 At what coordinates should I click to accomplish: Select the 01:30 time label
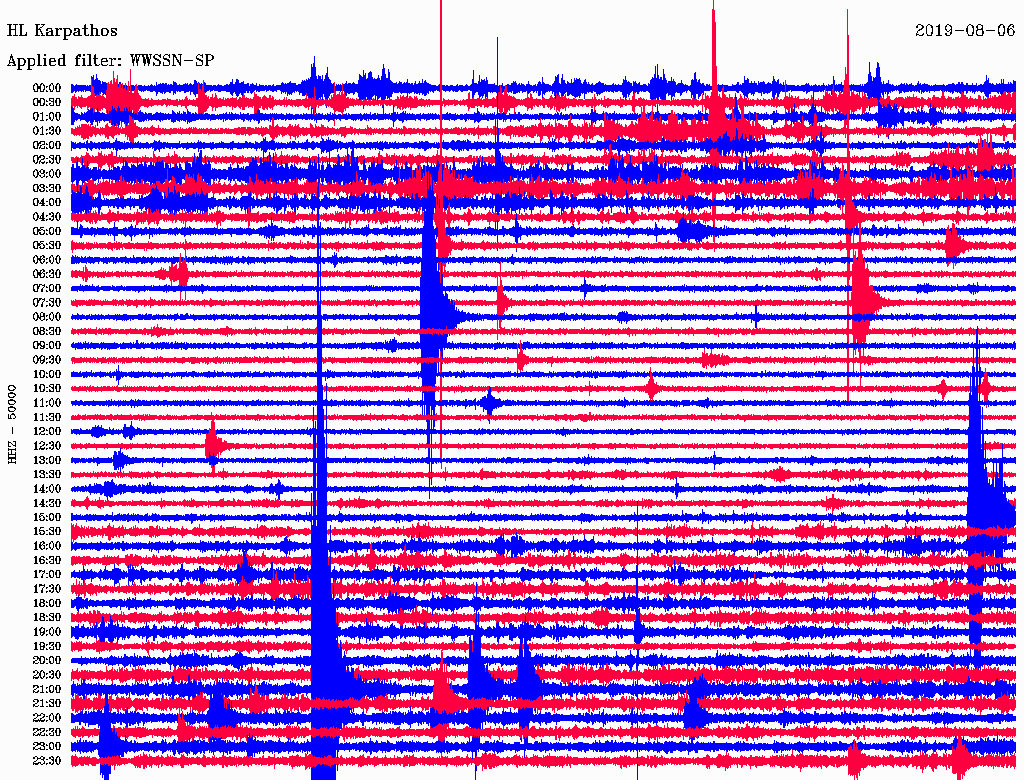point(47,131)
